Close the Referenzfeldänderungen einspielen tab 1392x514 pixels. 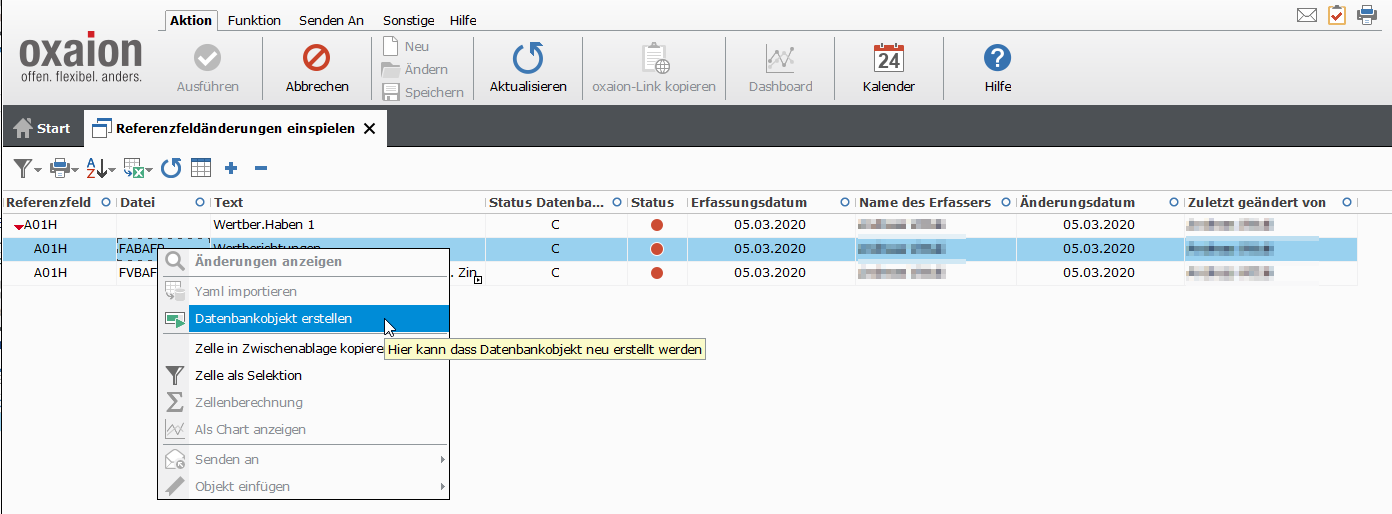[x=369, y=128]
